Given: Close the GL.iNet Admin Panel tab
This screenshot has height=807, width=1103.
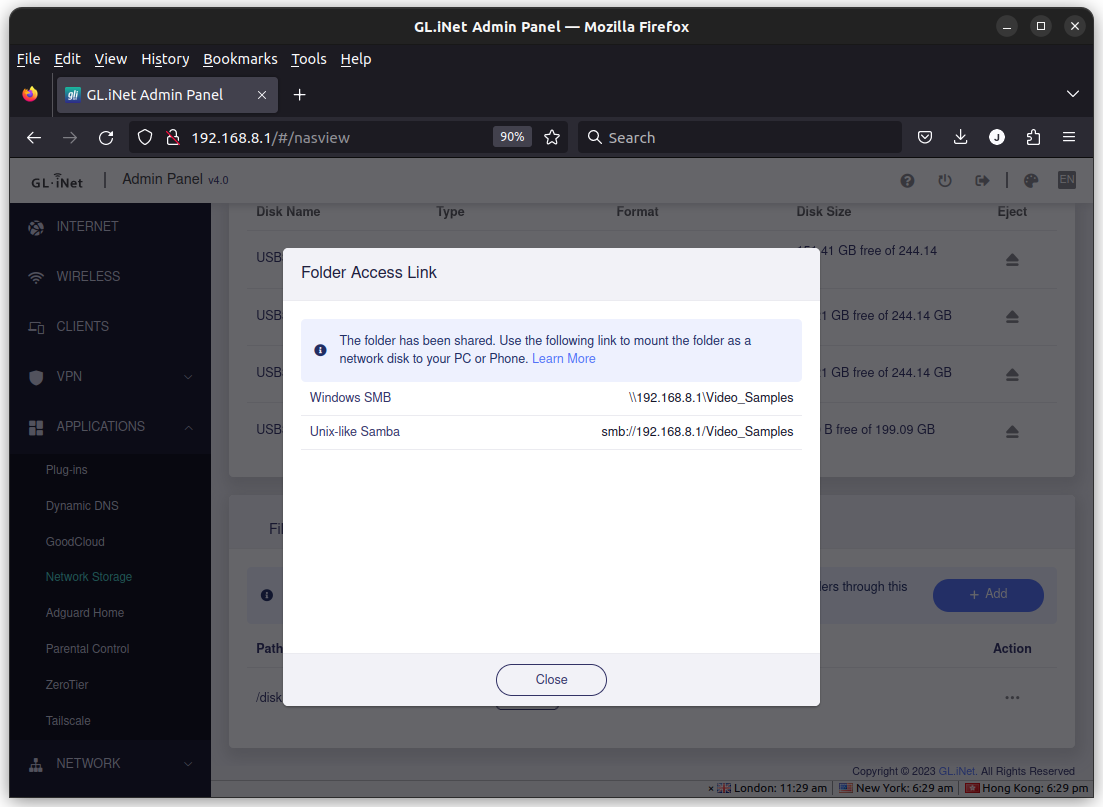Looking at the screenshot, I should click(262, 95).
